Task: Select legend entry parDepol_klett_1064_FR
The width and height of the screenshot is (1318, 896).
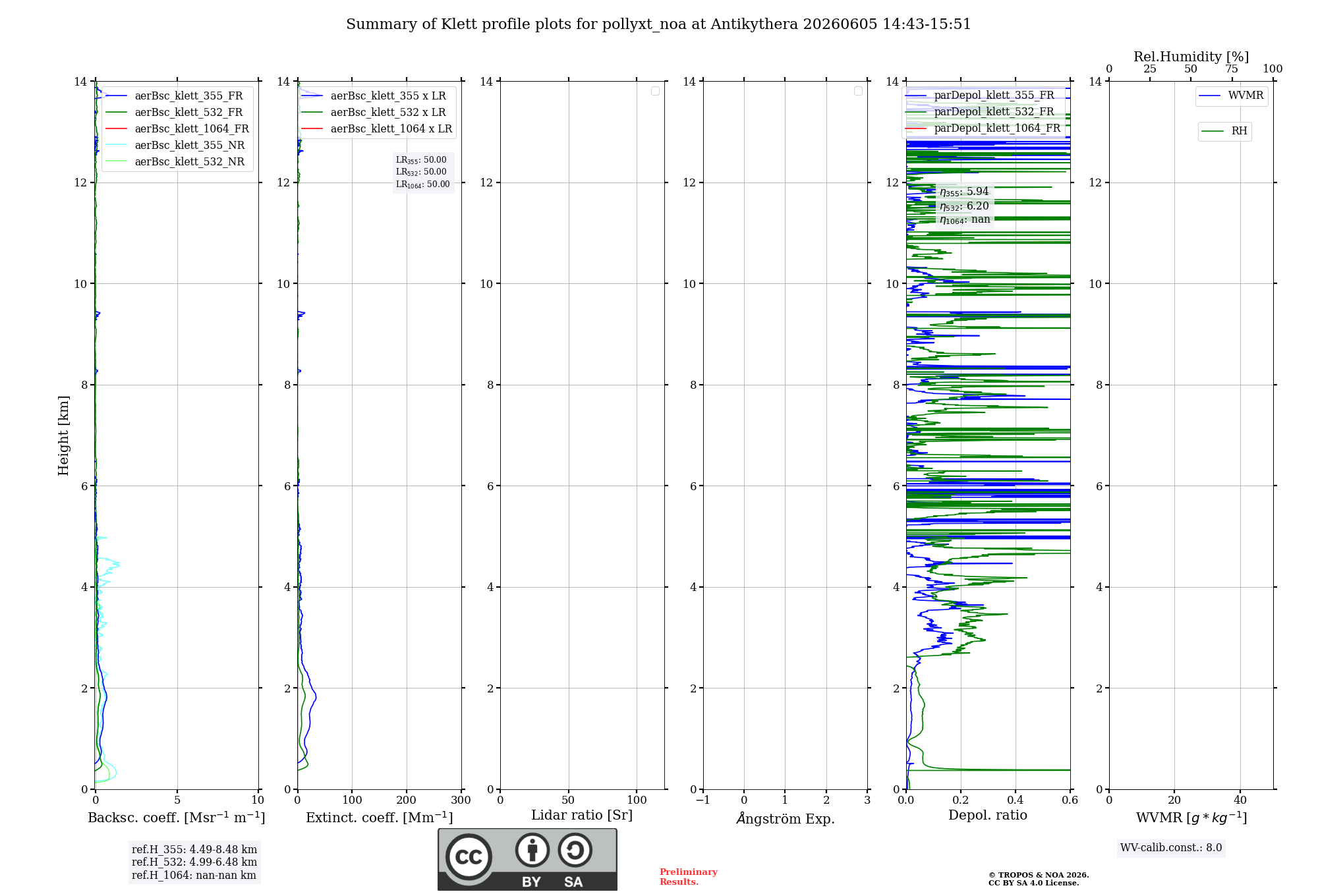Action: point(997,128)
